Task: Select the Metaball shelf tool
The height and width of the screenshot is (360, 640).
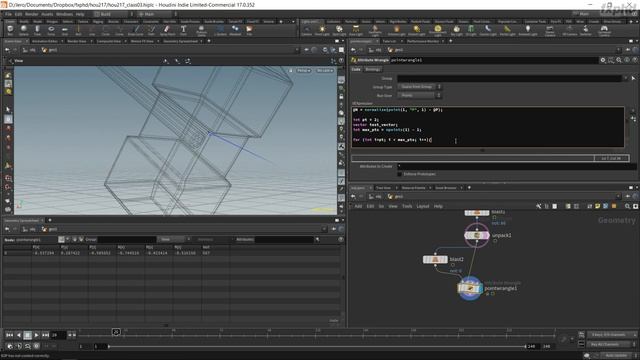Action: pos(235,30)
